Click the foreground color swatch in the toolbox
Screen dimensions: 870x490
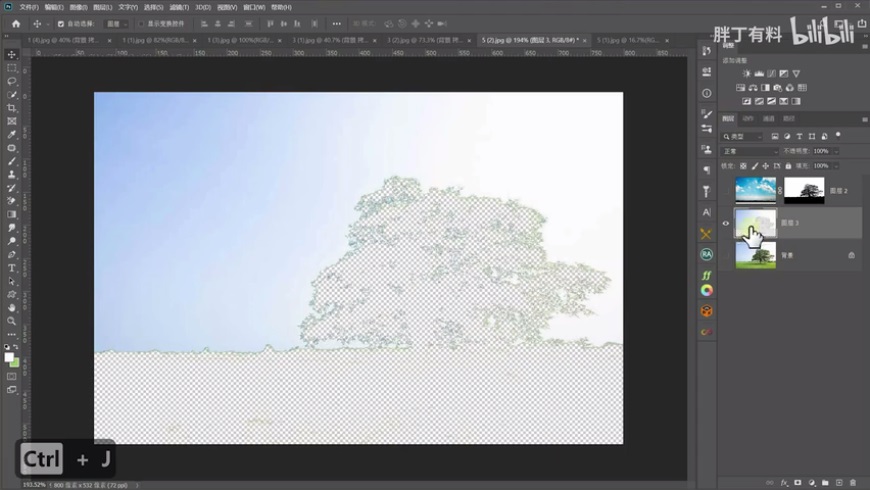point(9,357)
